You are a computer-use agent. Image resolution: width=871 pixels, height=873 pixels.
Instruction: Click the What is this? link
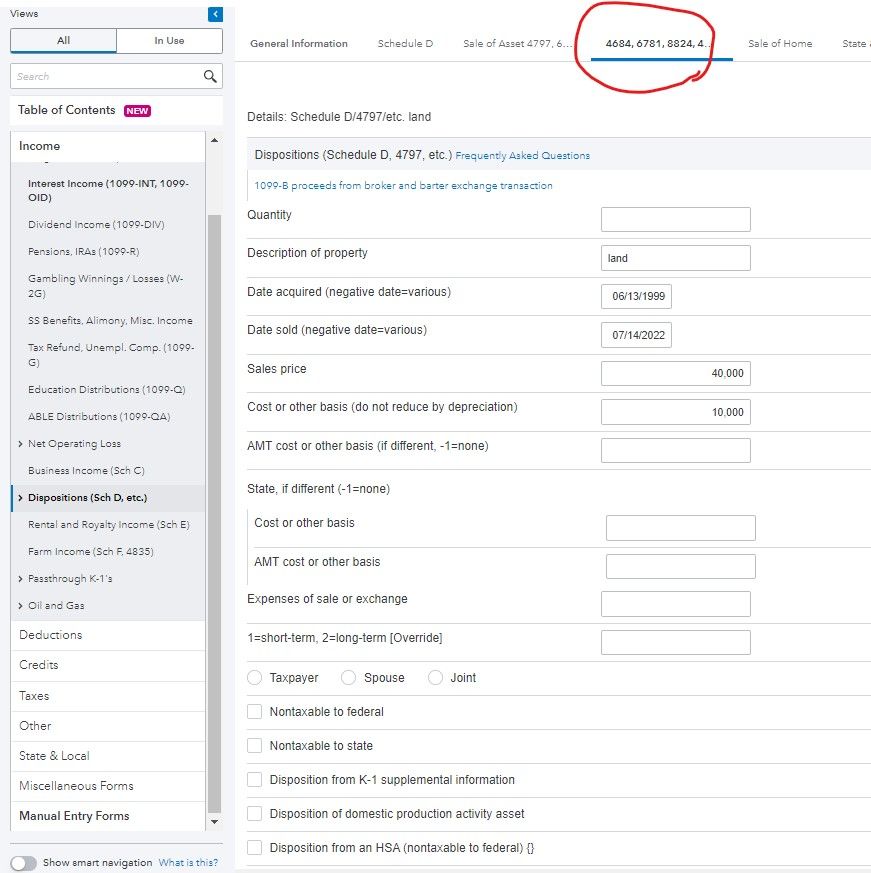[188, 863]
